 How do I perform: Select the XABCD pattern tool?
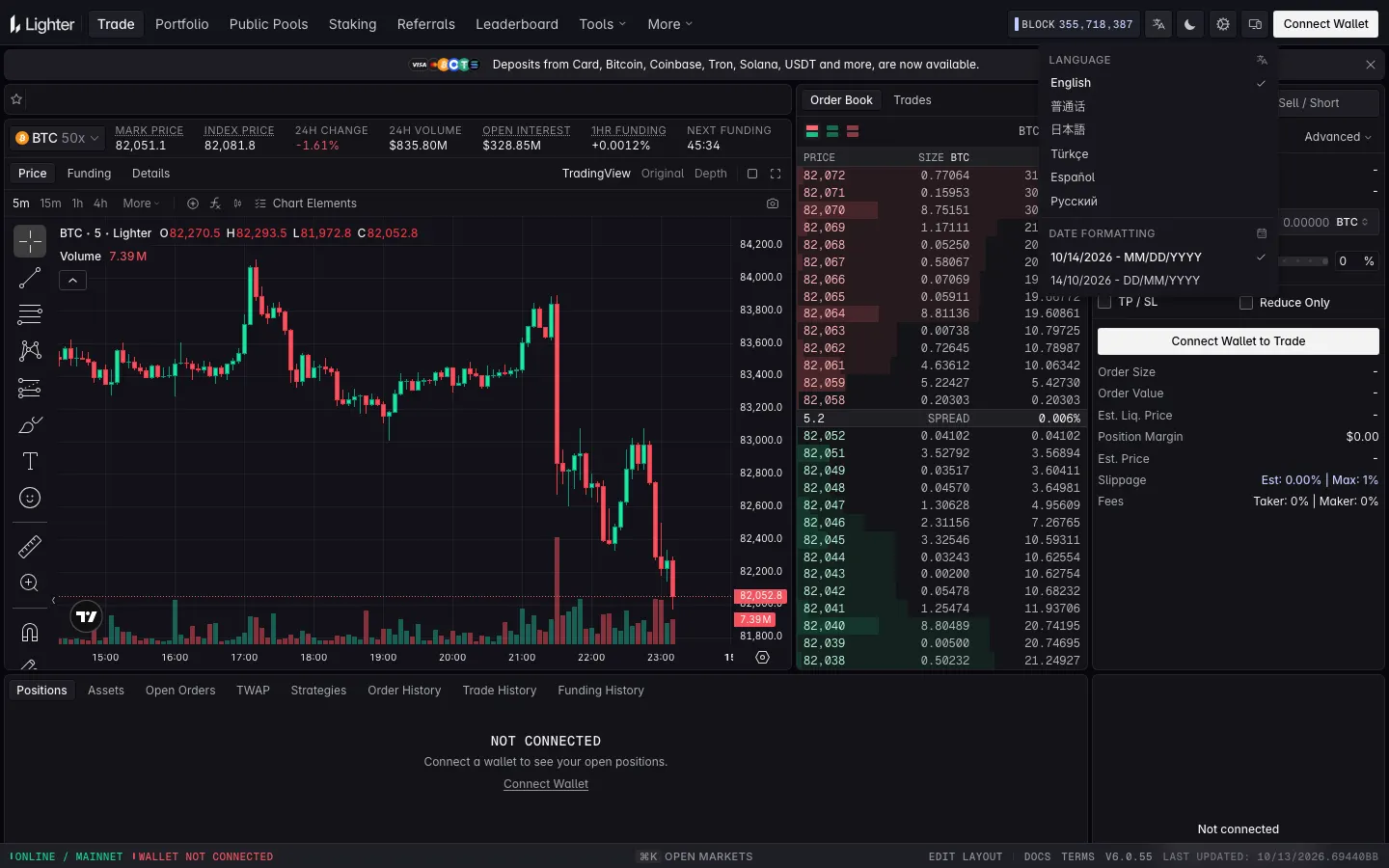pos(30,351)
